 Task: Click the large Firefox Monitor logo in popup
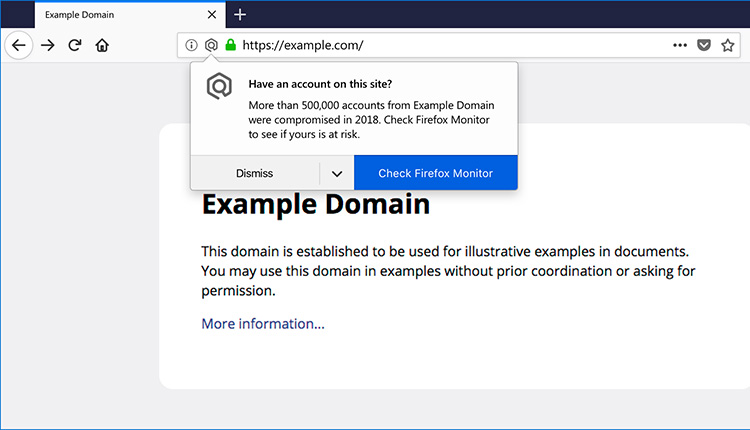(219, 86)
